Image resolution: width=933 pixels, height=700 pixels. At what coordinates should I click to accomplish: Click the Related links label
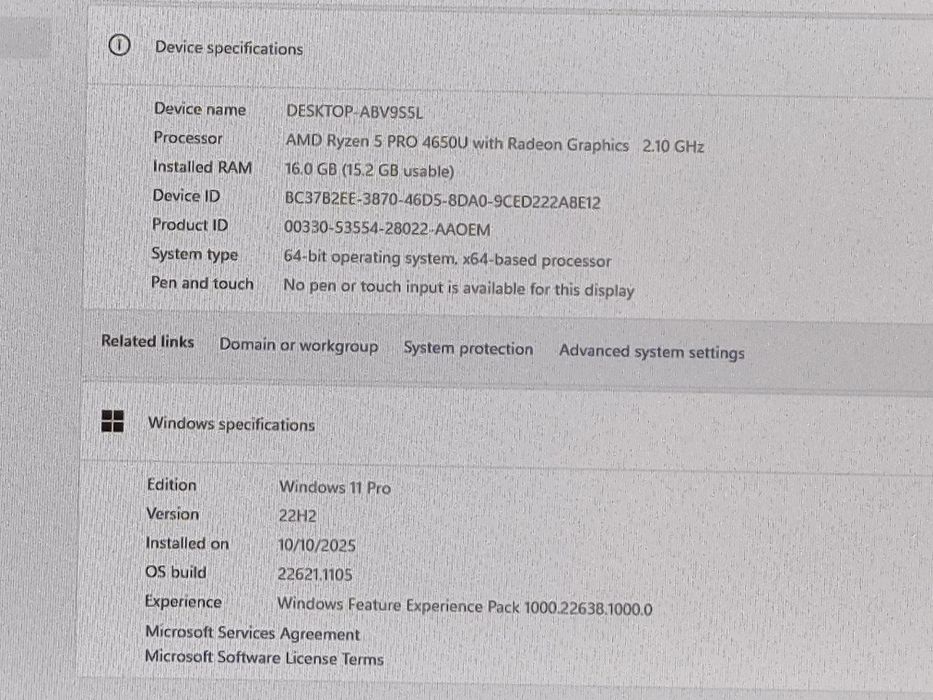(x=148, y=341)
